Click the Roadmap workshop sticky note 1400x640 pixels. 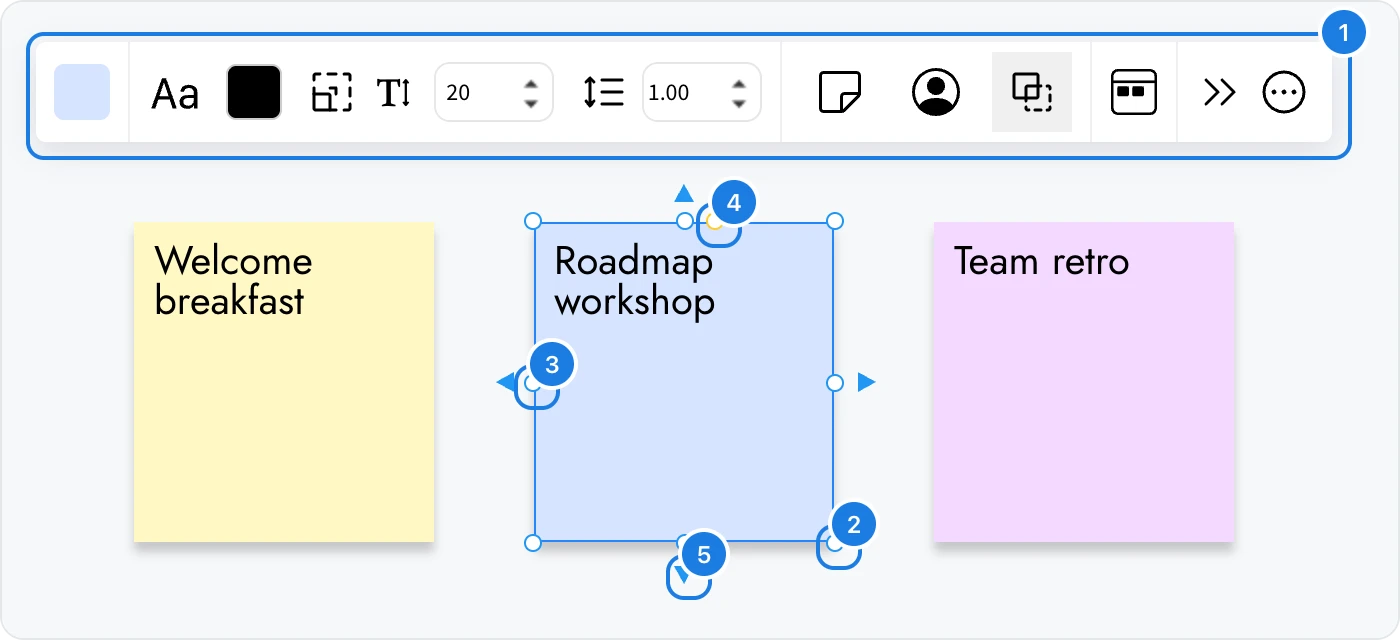point(684,382)
